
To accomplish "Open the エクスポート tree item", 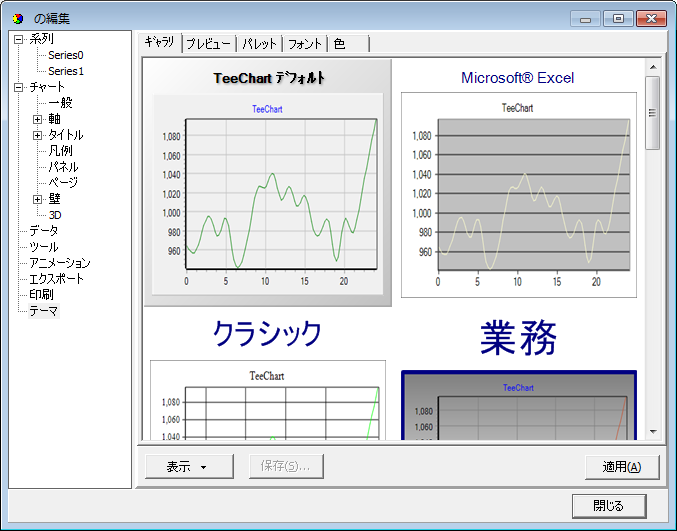I will 56,279.
